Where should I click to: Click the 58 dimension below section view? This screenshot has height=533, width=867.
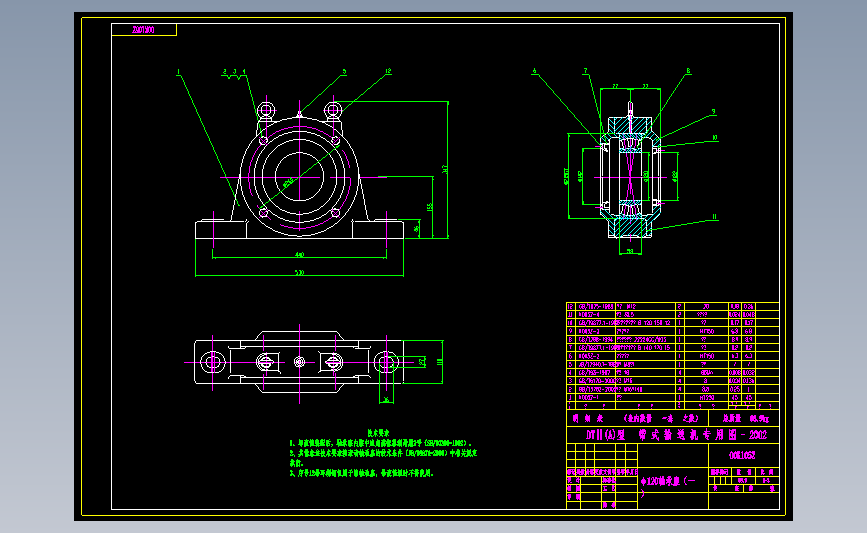click(630, 252)
